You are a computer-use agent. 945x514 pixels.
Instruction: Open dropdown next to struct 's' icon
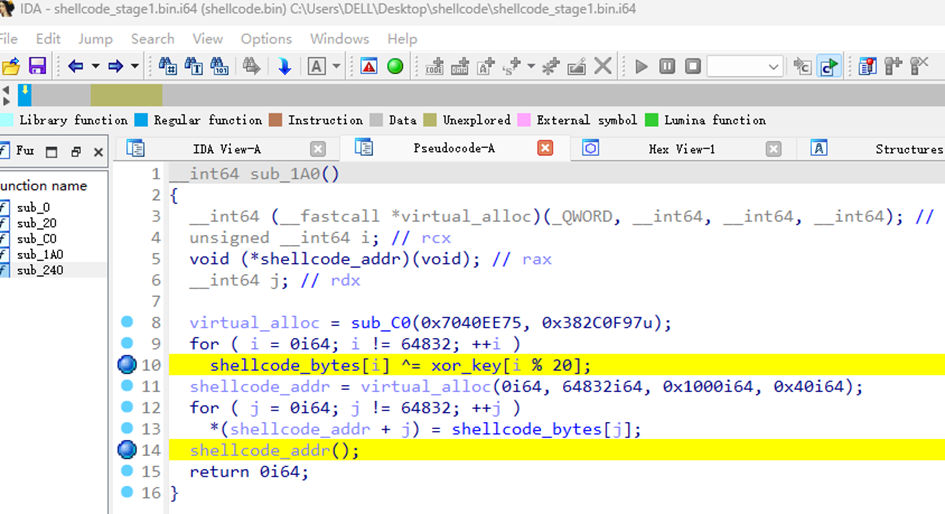click(x=531, y=66)
